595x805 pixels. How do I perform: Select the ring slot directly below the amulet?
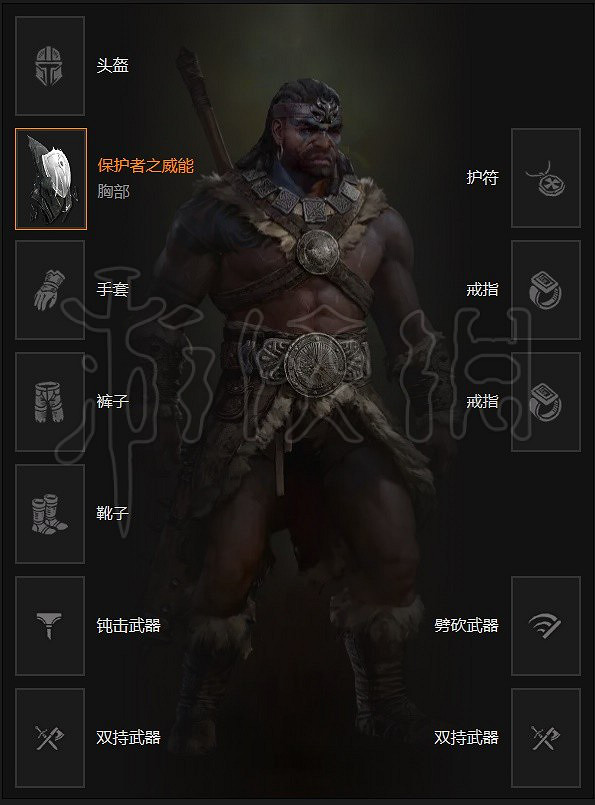pos(546,290)
